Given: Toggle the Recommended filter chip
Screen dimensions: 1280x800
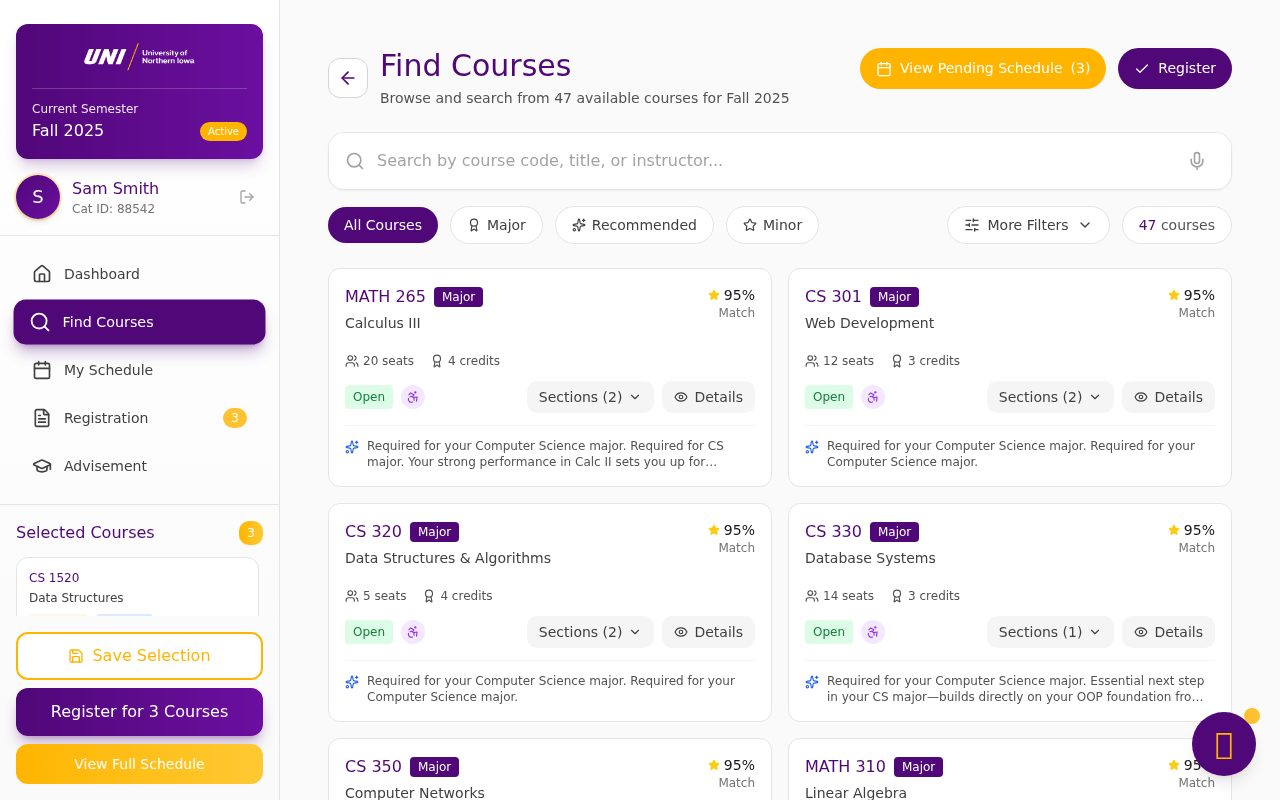Looking at the screenshot, I should click(634, 225).
